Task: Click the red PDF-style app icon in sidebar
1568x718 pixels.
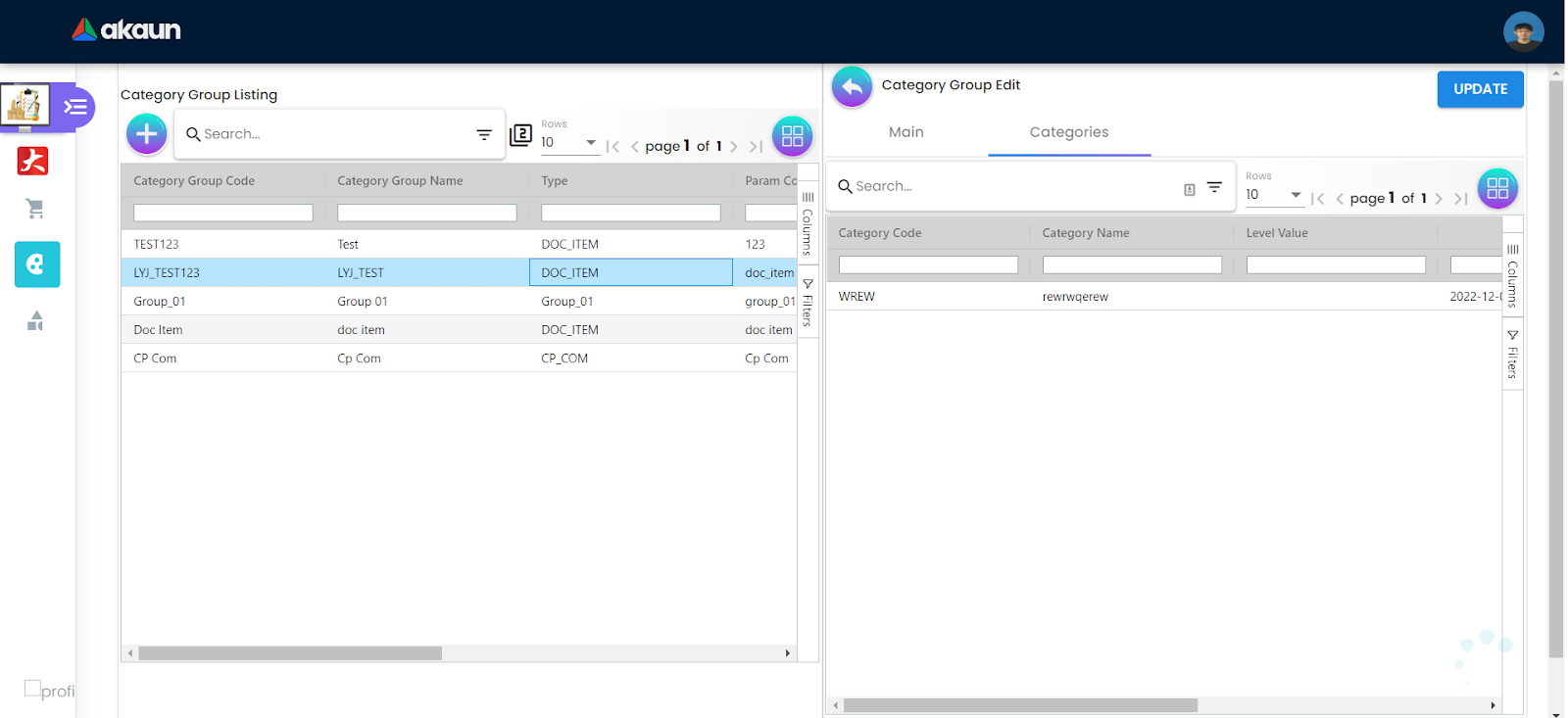Action: (33, 161)
